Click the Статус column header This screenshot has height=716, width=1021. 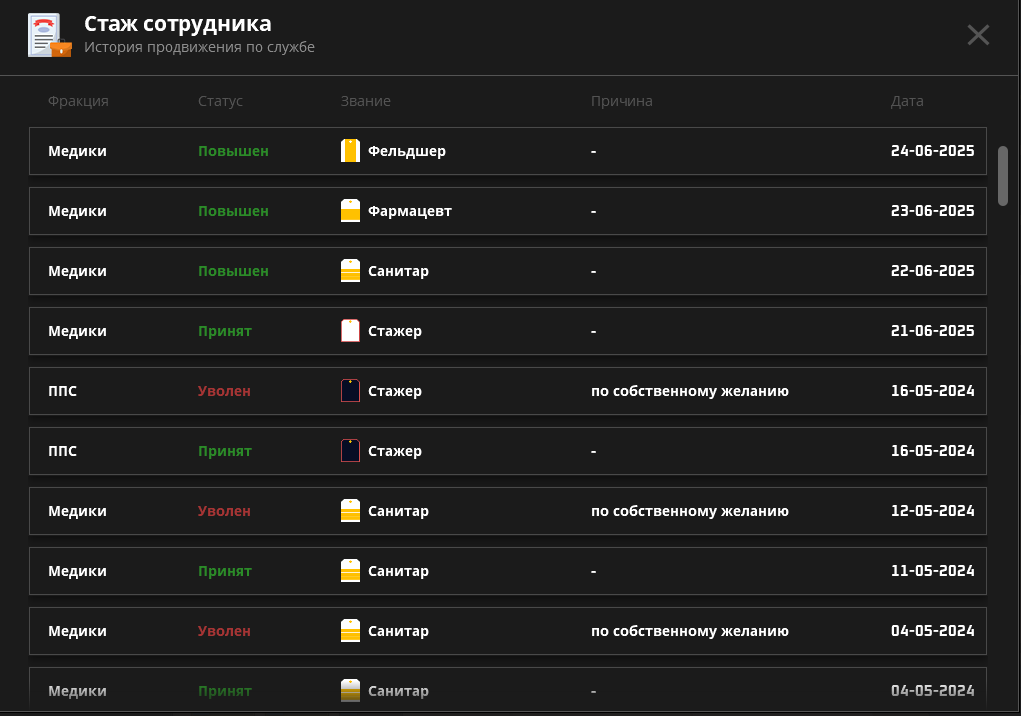click(x=220, y=101)
